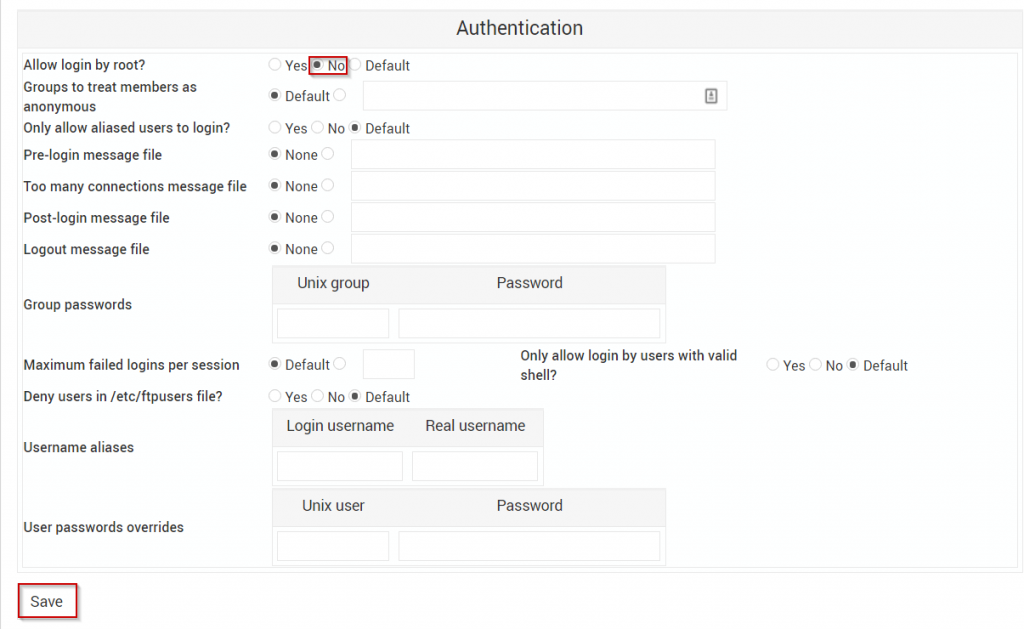Choose "Default" for Maximum failed logins per session
The height and width of the screenshot is (629, 1024).
[x=275, y=364]
